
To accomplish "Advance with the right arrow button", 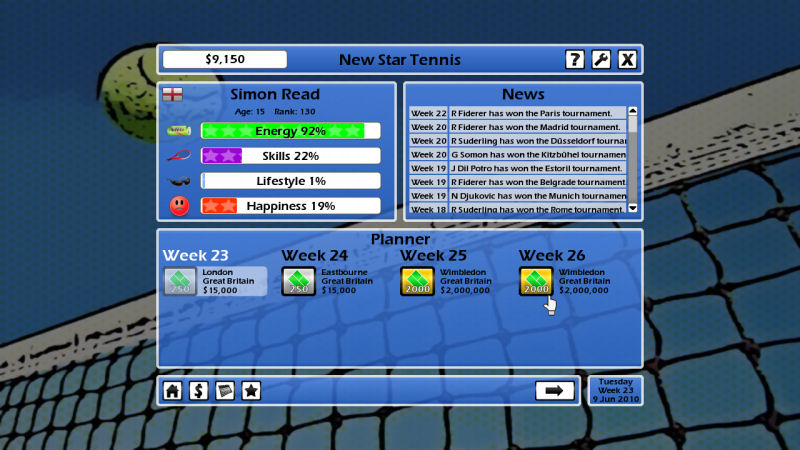I will (555, 390).
